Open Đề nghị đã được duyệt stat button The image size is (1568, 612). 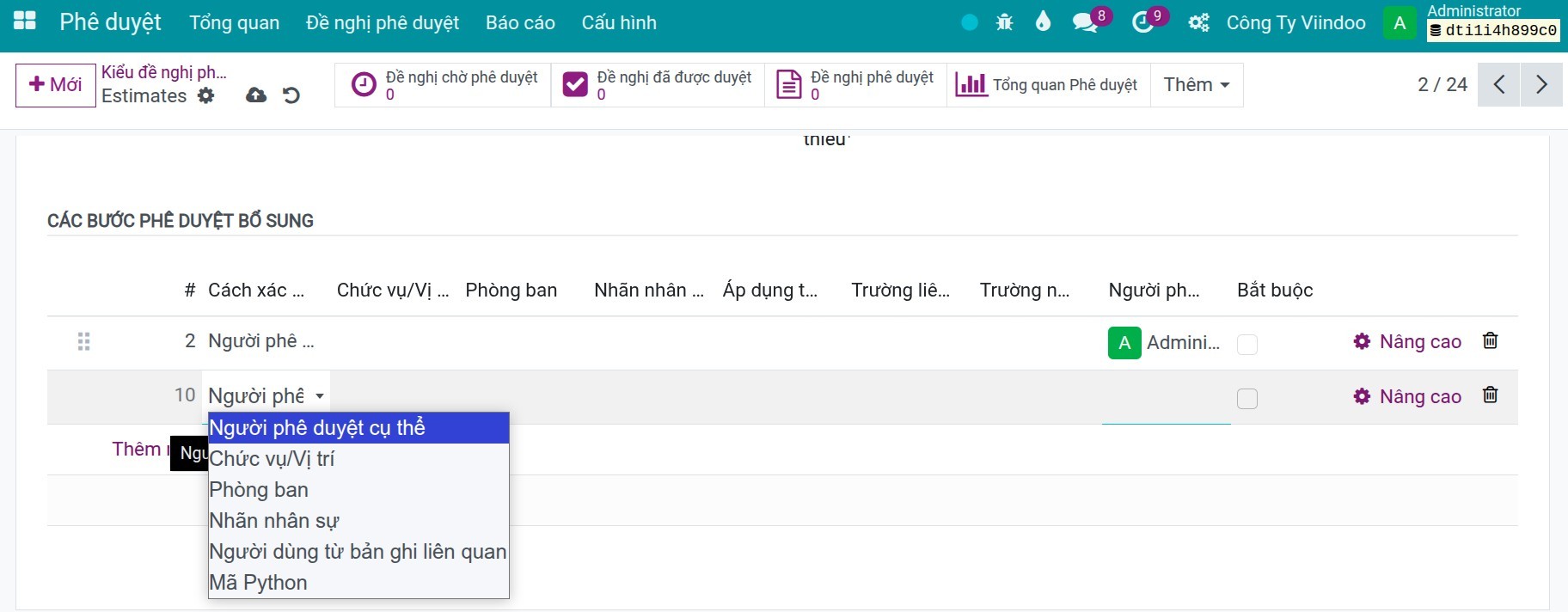[658, 84]
